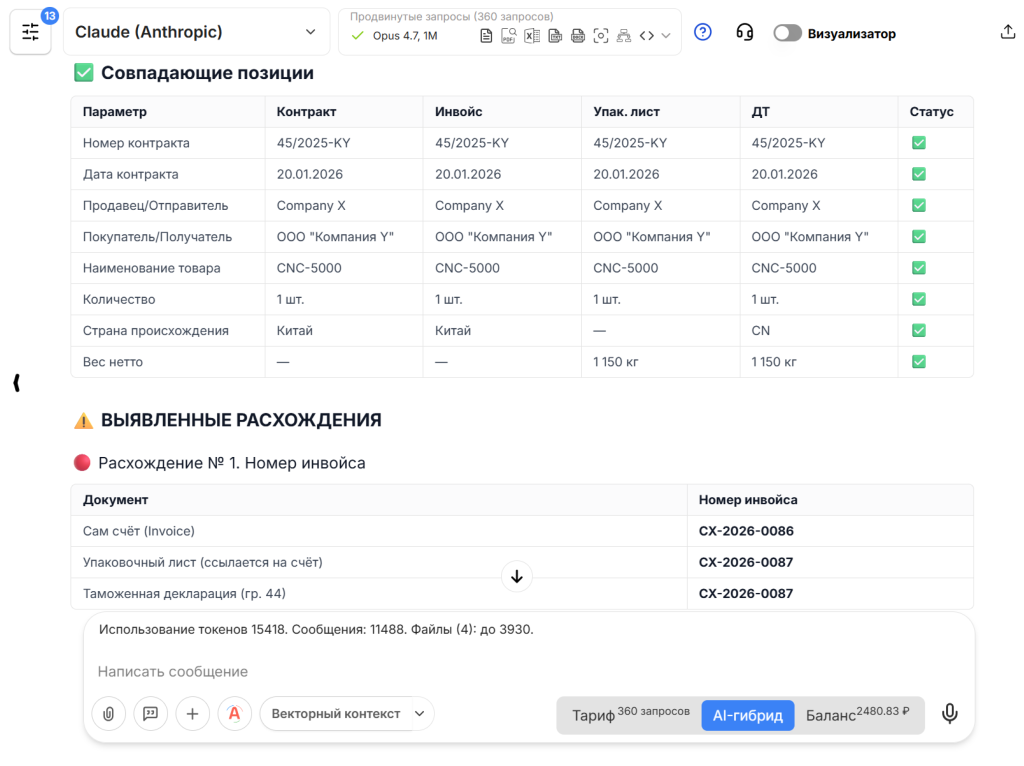Click the chat prompt templates icon
The width and height of the screenshot is (1024, 766).
click(x=150, y=714)
